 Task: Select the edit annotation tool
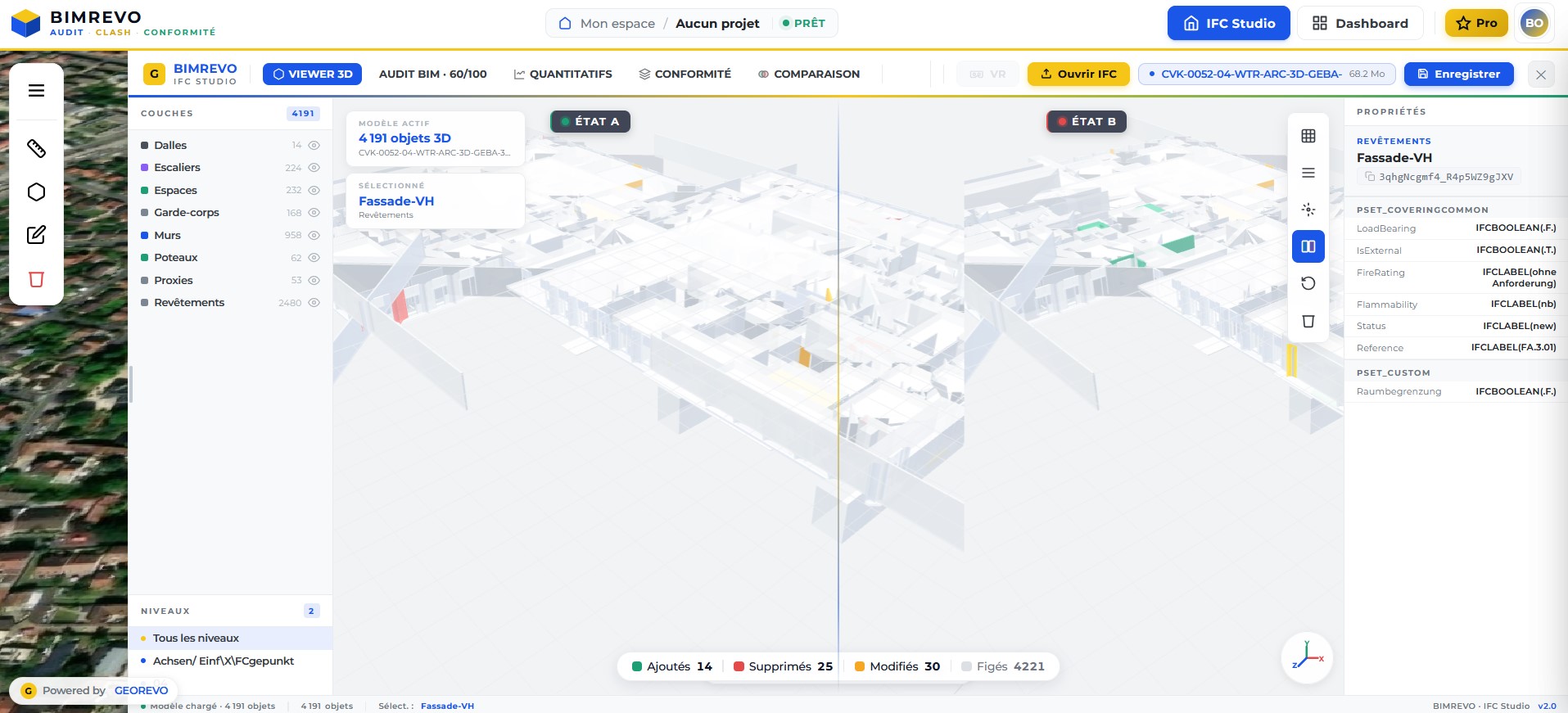(x=36, y=235)
